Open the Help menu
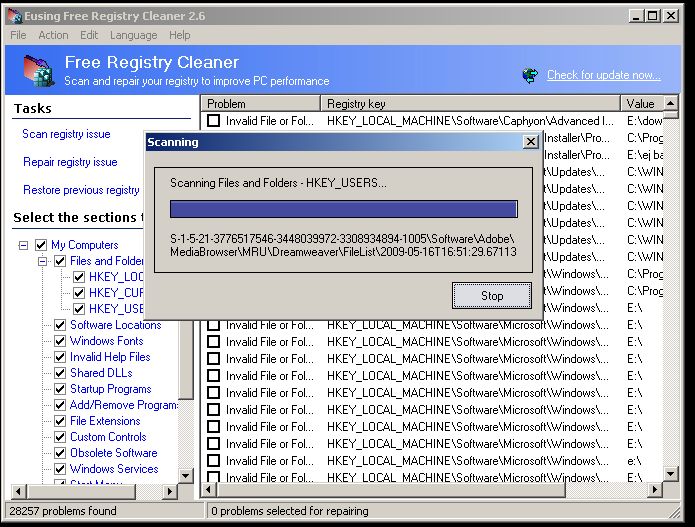Image resolution: width=695 pixels, height=527 pixels. coord(180,35)
